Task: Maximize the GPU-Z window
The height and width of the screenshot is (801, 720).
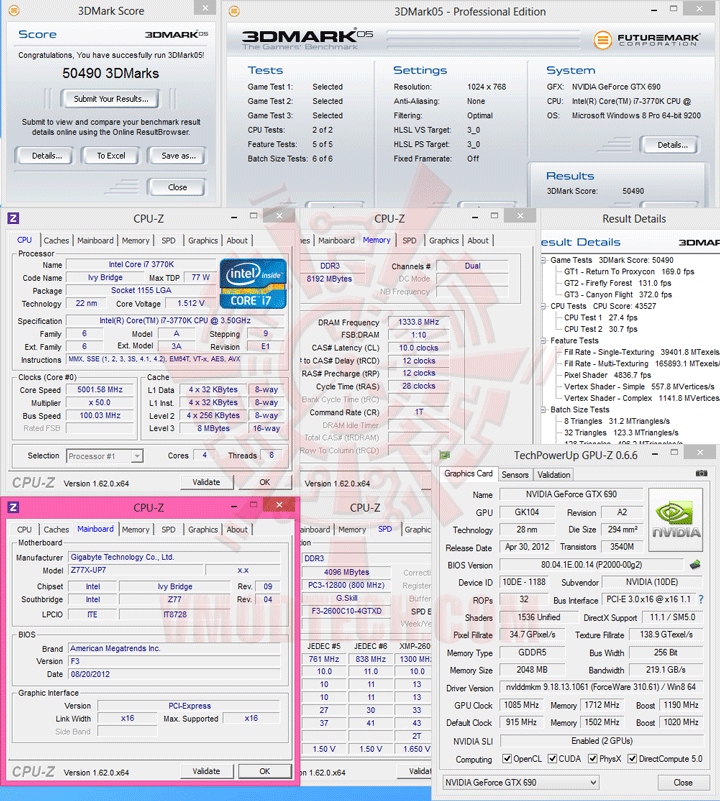Action: [x=675, y=453]
